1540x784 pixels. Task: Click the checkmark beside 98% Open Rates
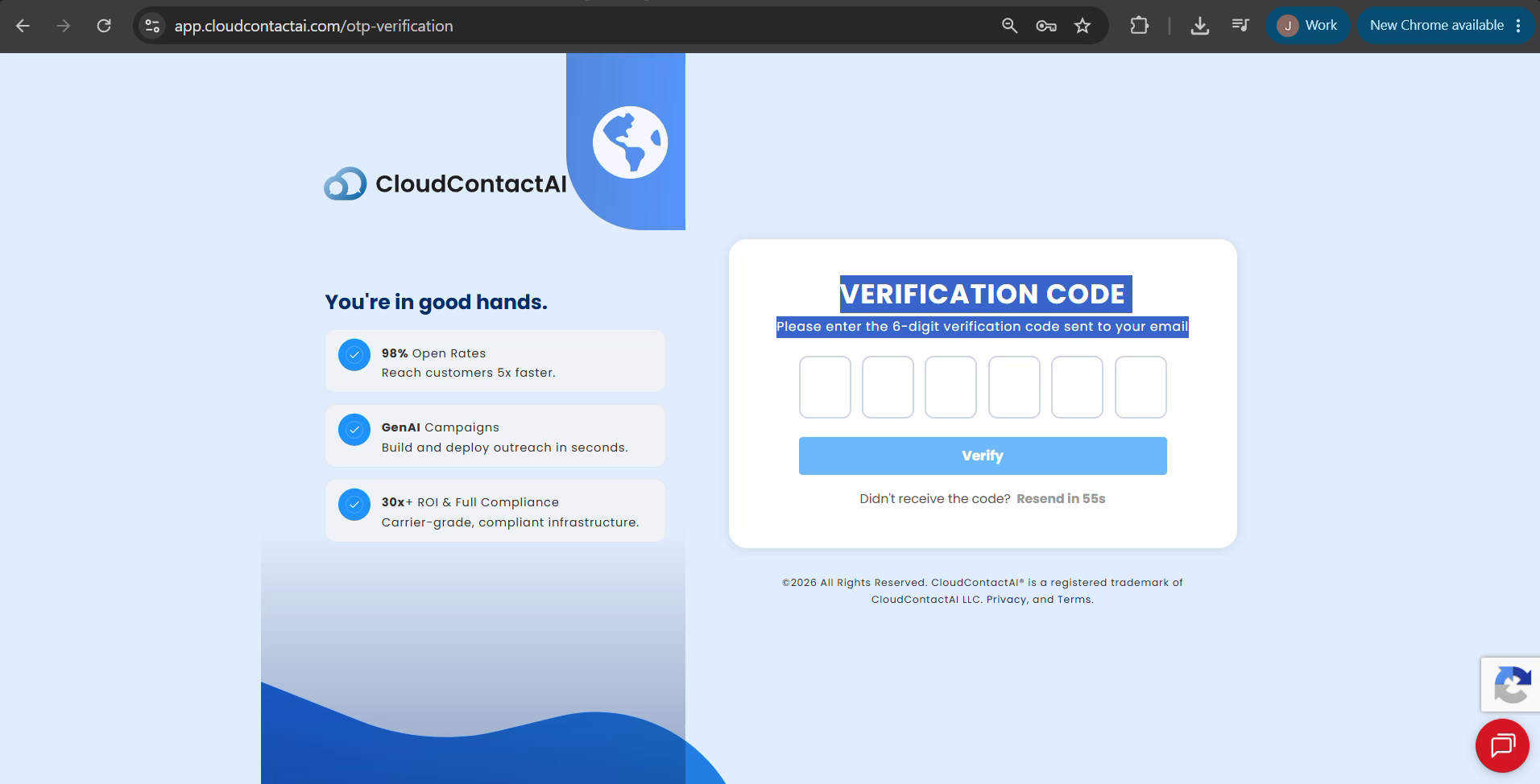coord(354,355)
